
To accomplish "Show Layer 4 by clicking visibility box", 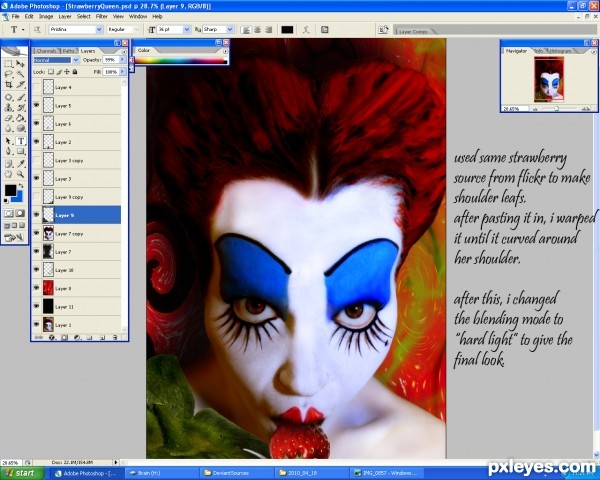I will (36, 87).
